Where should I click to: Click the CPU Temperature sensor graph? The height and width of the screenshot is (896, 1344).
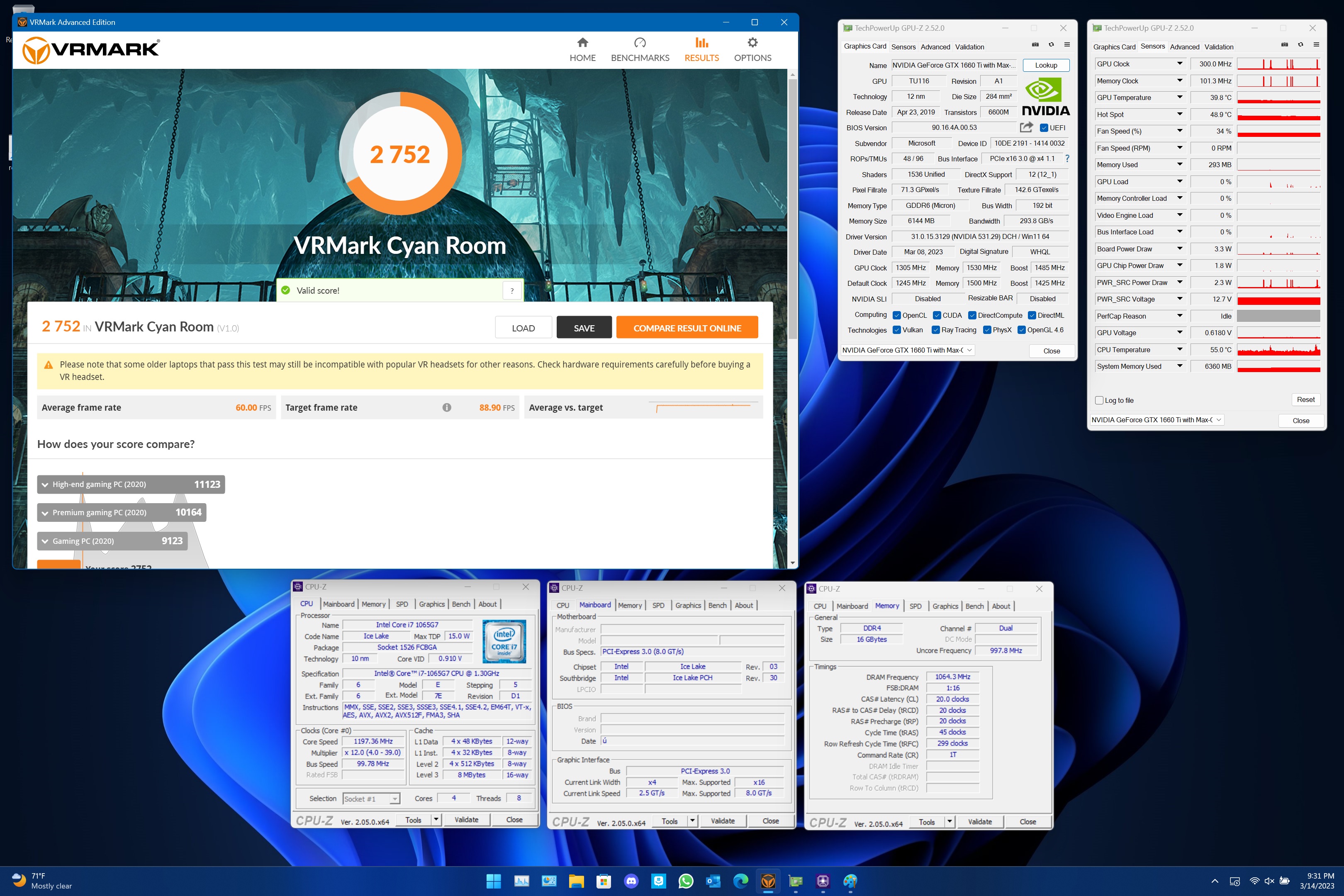1279,350
